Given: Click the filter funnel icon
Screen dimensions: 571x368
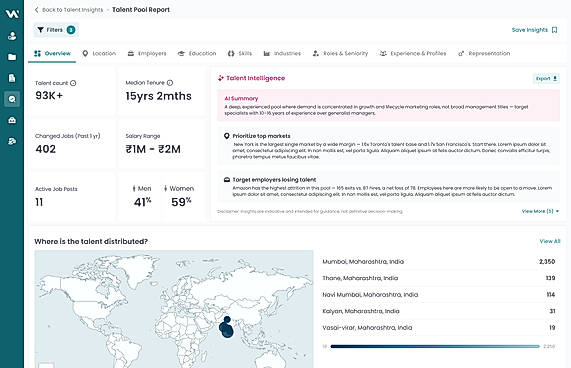Looking at the screenshot, I should [40, 30].
